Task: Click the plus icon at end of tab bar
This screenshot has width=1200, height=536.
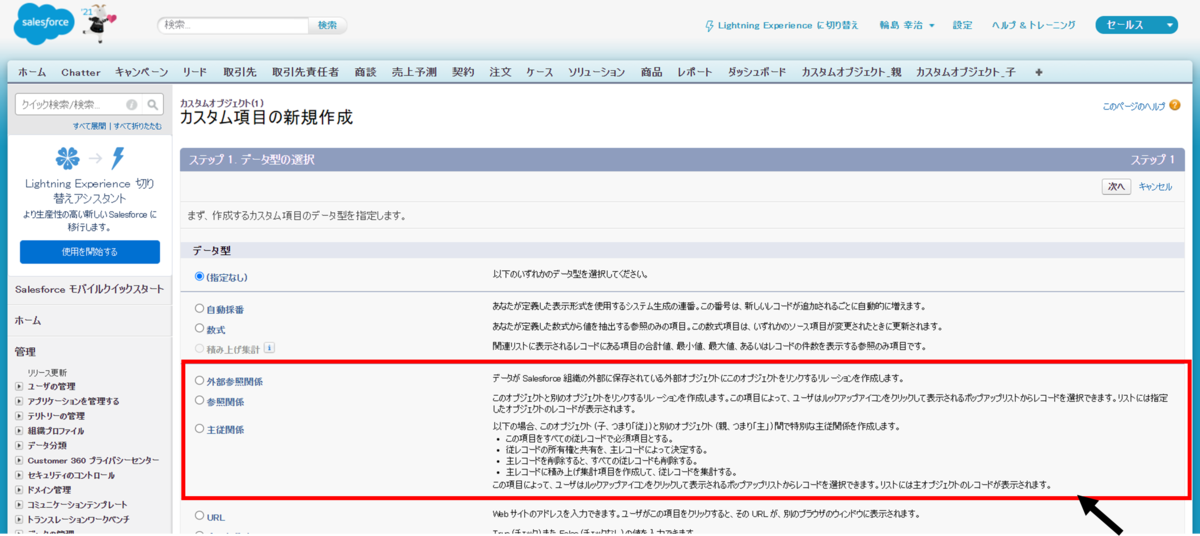Action: pos(1039,72)
